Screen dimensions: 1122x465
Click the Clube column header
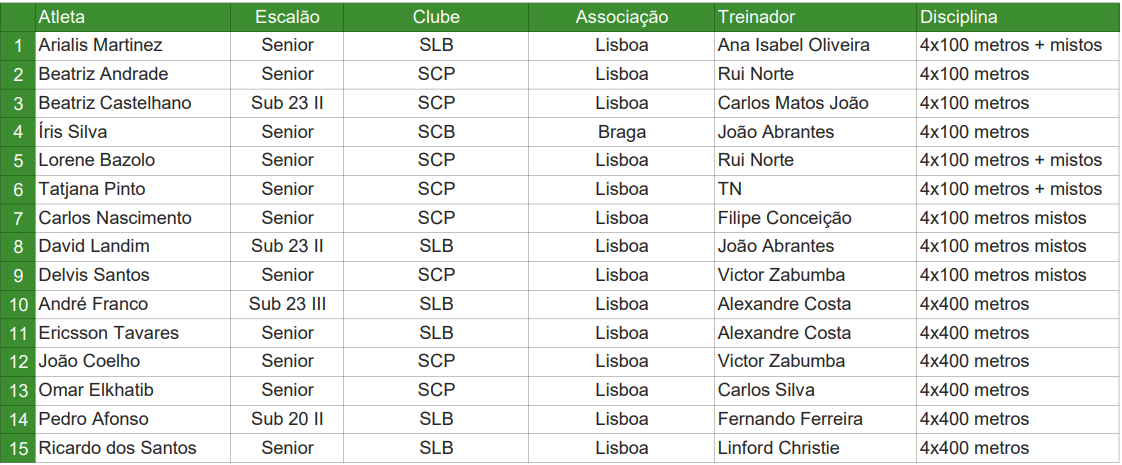point(436,17)
